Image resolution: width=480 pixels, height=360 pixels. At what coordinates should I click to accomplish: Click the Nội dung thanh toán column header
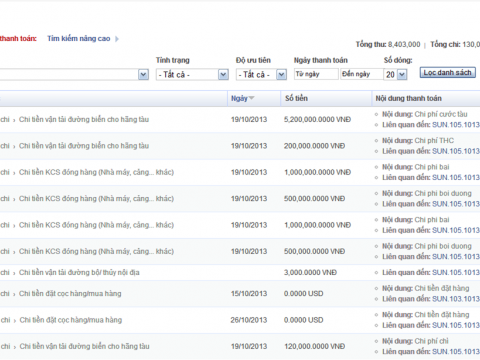point(408,98)
